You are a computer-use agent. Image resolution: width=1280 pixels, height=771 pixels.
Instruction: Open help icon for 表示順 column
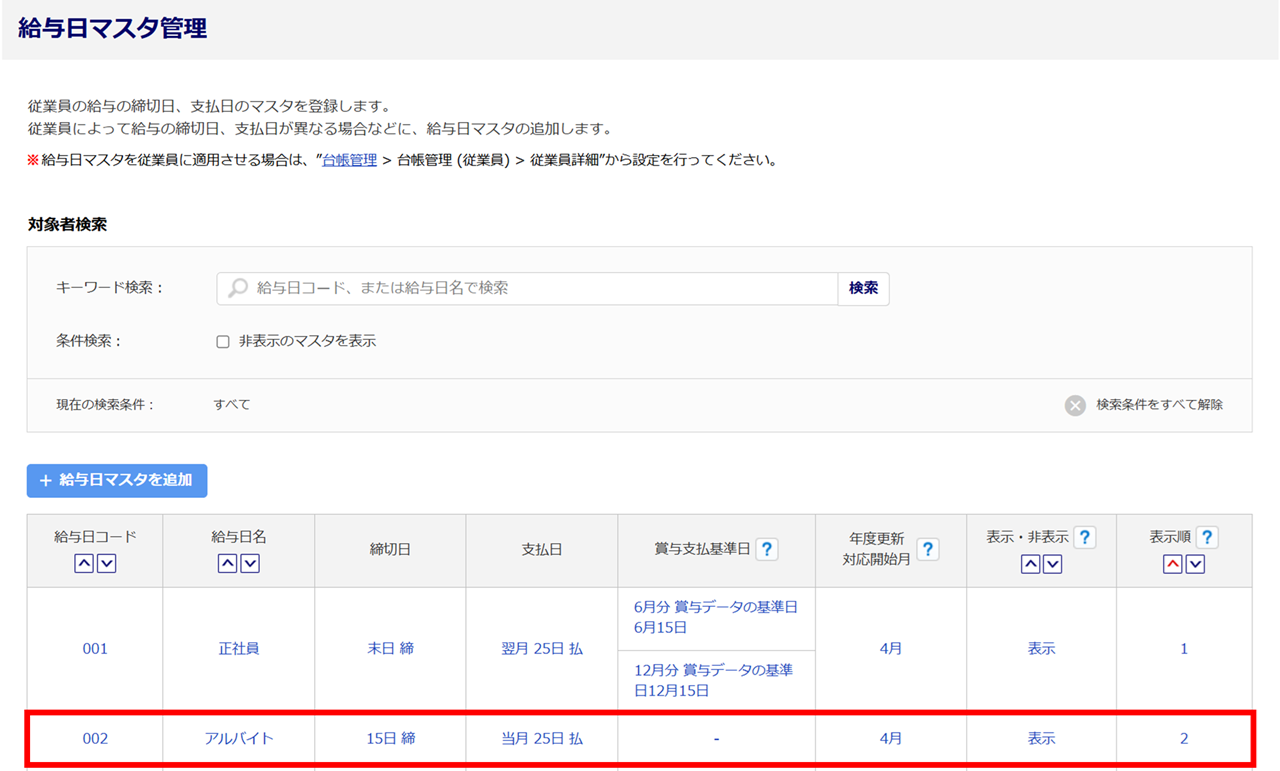[1207, 537]
